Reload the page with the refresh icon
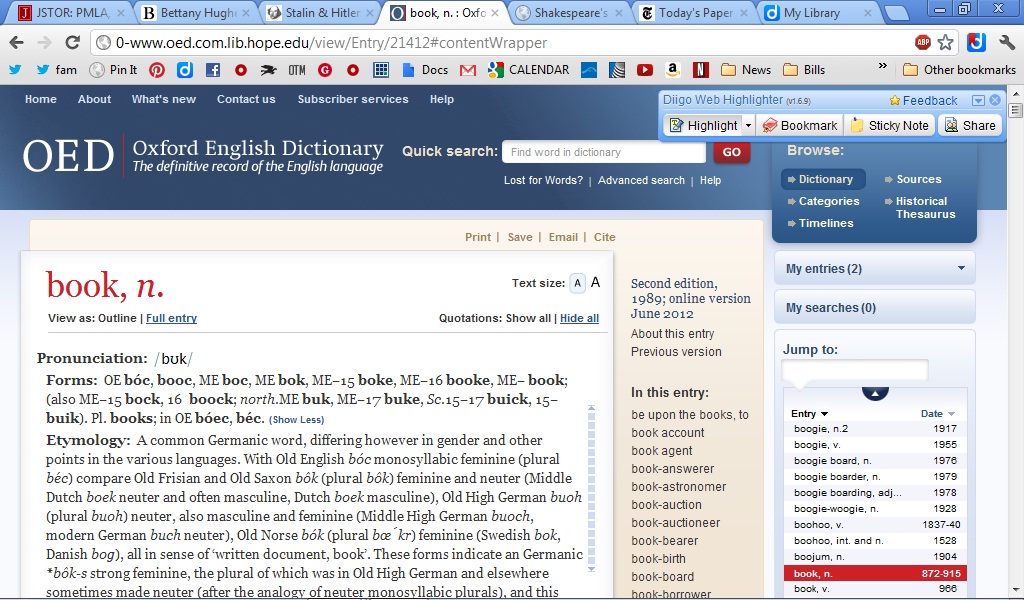 pyautogui.click(x=72, y=43)
